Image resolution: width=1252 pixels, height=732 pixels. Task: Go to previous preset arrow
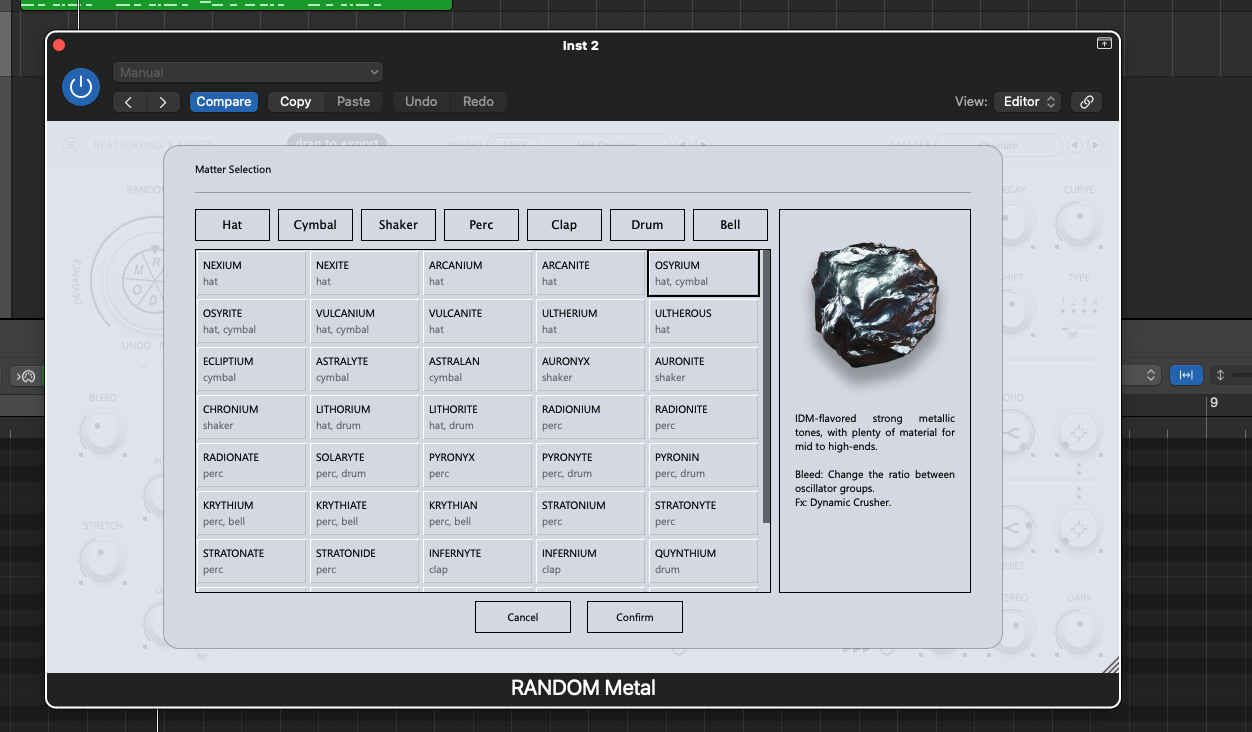click(129, 102)
